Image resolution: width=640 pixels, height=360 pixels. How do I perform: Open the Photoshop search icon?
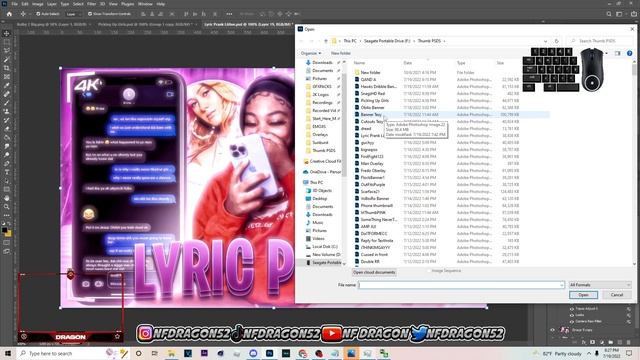(609, 14)
